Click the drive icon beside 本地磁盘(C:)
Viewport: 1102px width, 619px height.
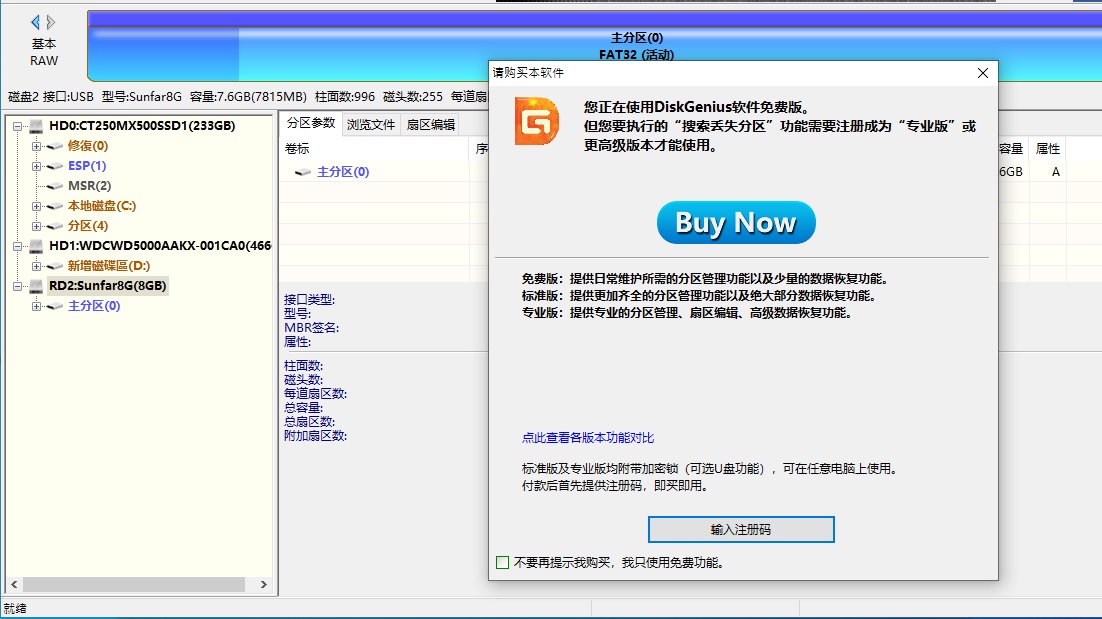tap(55, 206)
